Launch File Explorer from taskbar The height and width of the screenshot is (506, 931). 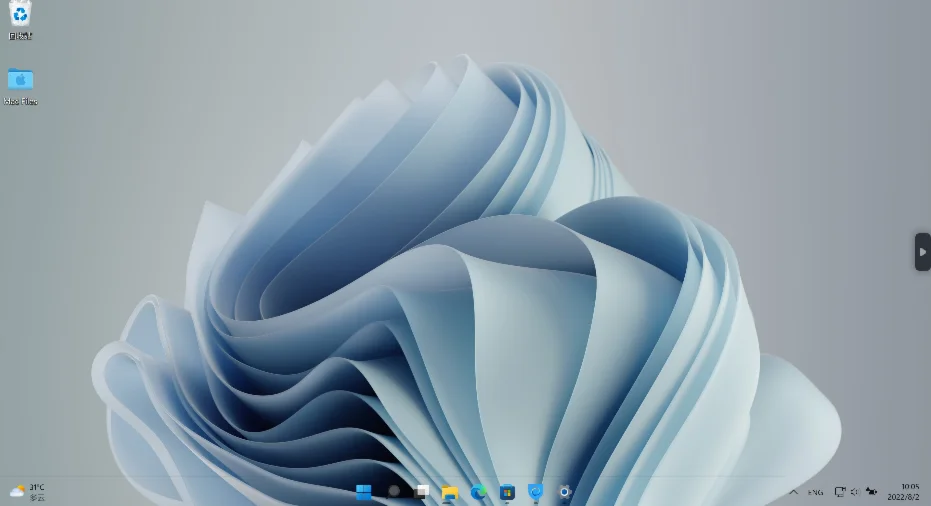point(450,492)
